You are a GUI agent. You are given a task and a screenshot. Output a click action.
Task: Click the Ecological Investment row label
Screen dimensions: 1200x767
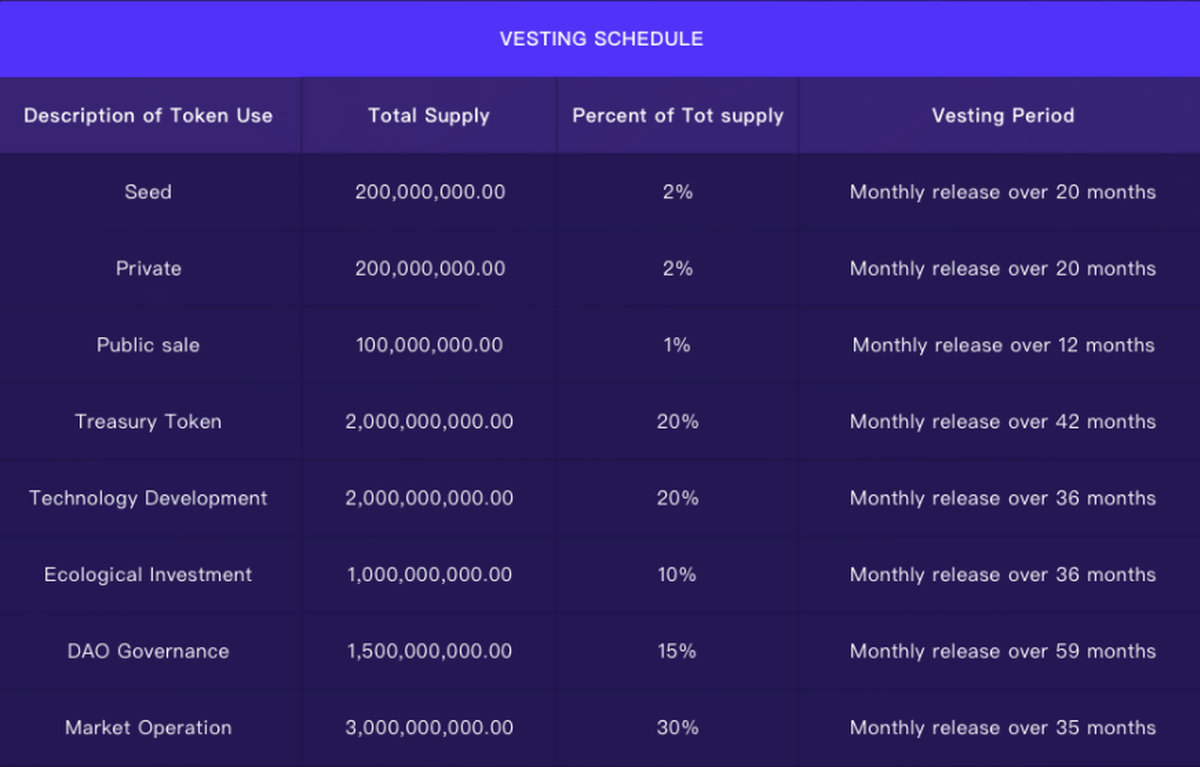(148, 575)
